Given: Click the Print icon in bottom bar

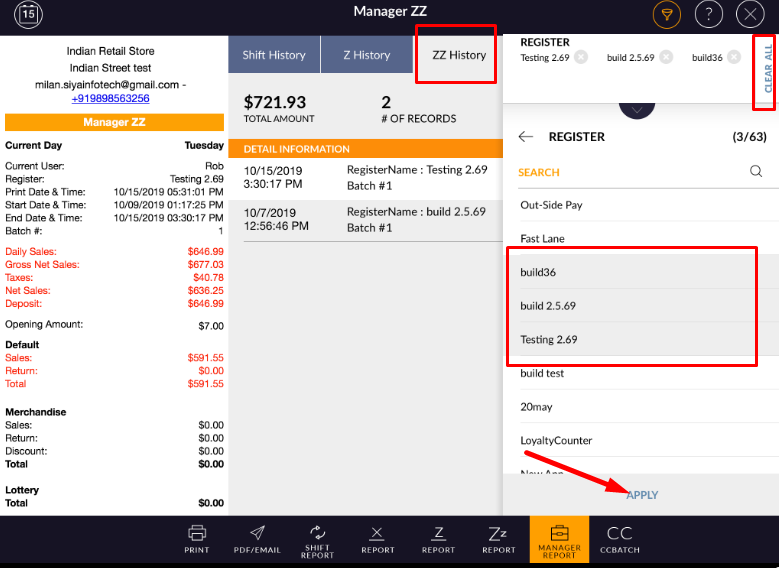Looking at the screenshot, I should (x=197, y=539).
